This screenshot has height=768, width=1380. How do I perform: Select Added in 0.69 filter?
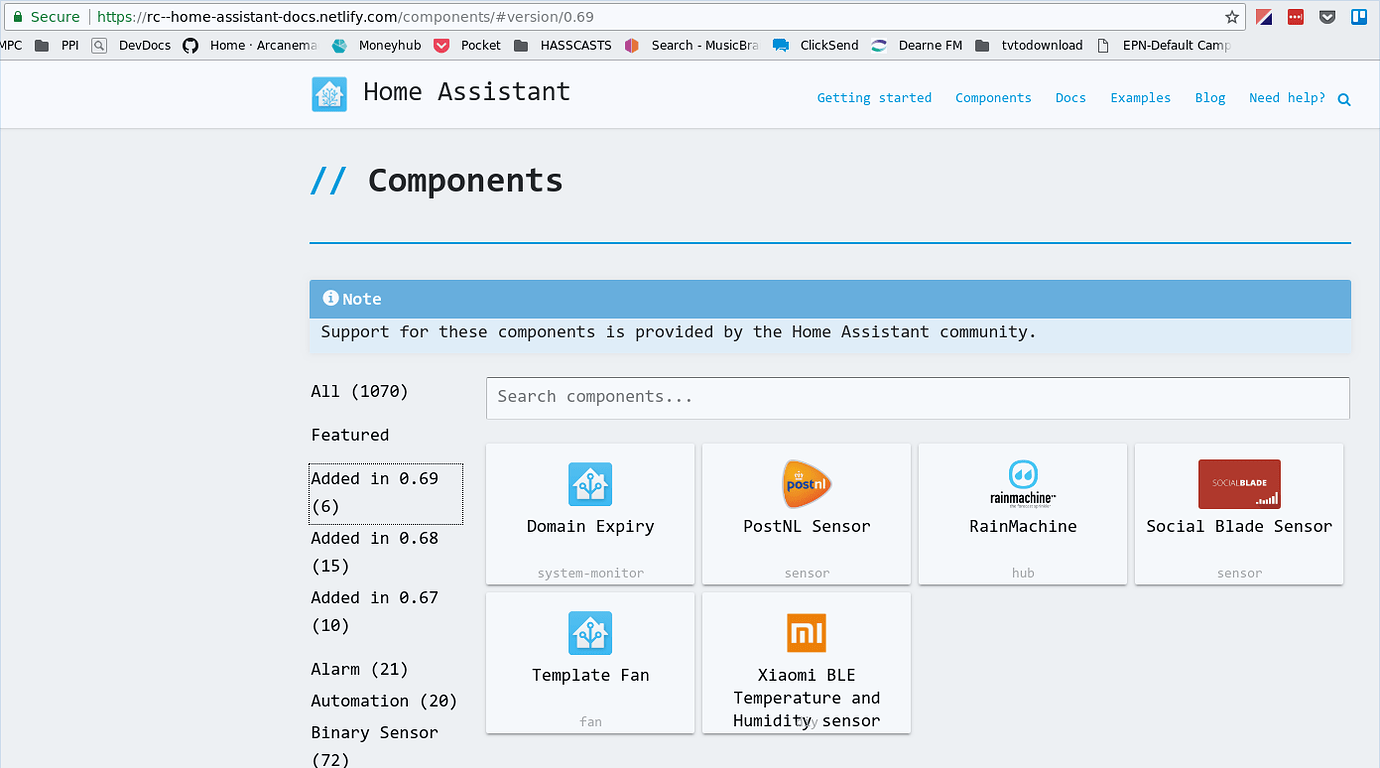click(x=386, y=493)
